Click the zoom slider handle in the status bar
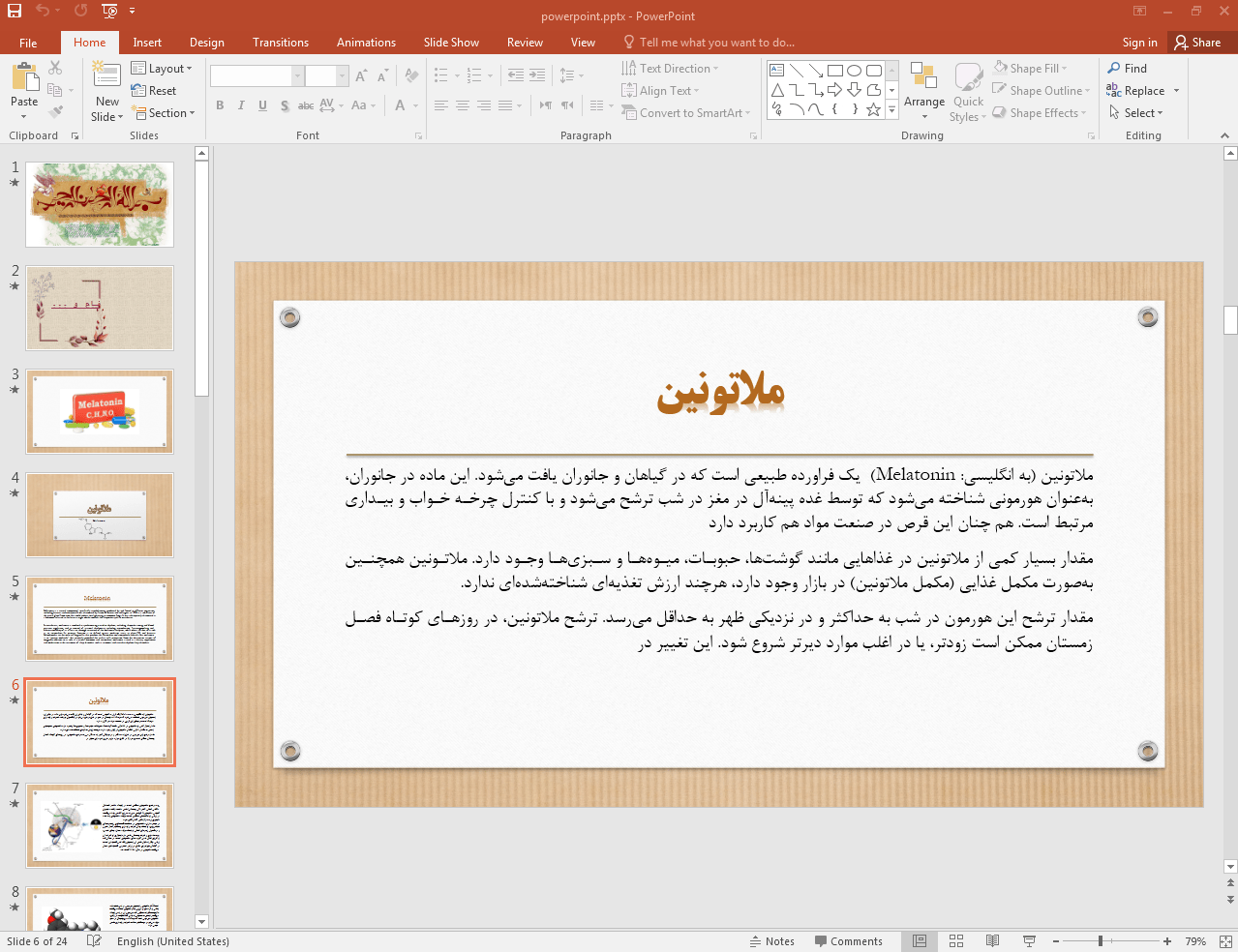Screen dimensions: 1238x952 click(1101, 941)
